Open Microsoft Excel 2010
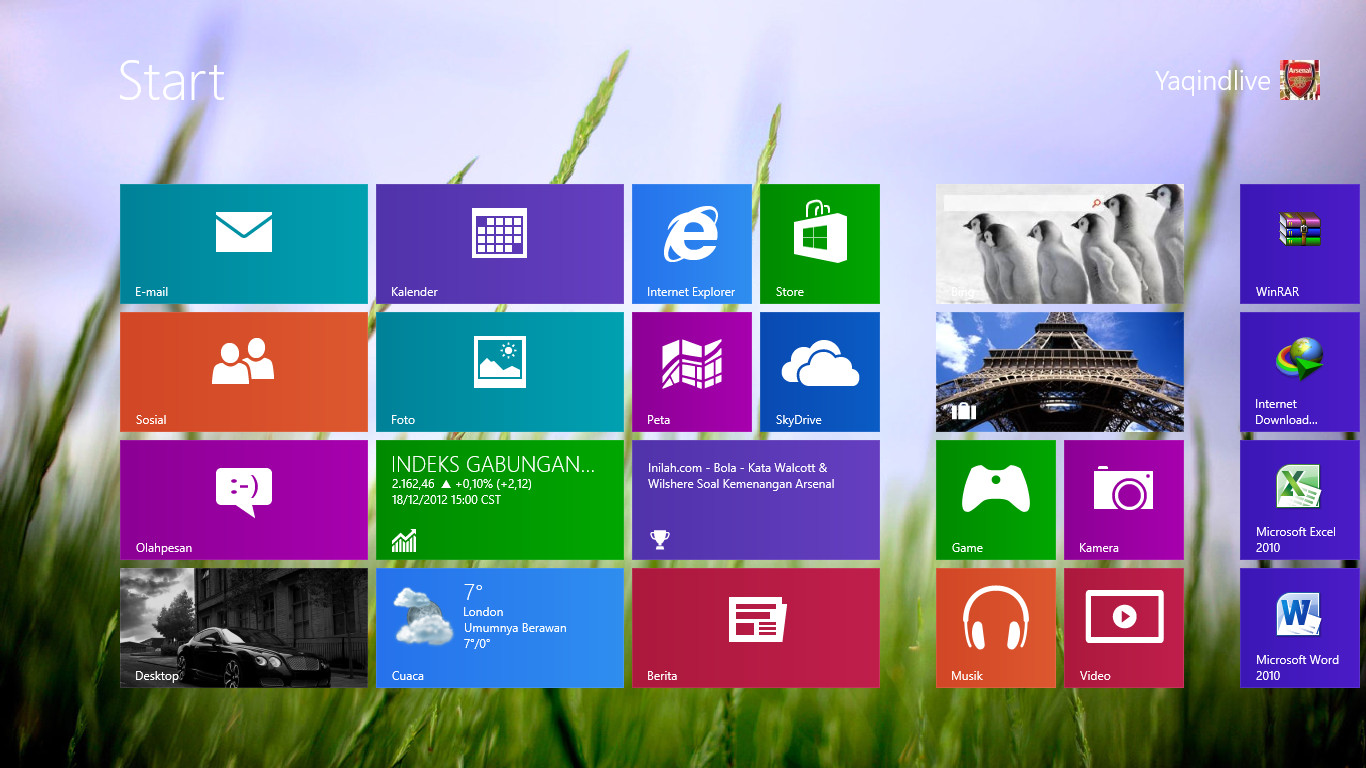This screenshot has height=768, width=1366. pos(1299,500)
